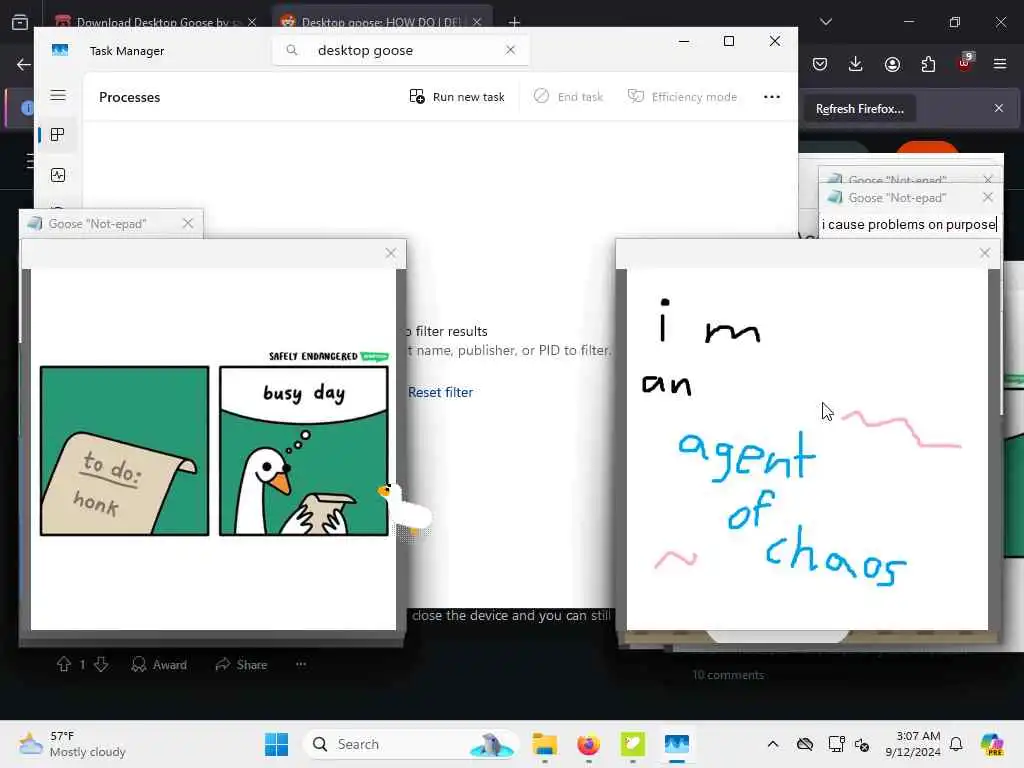
Task: Click the network display tray icon
Action: [836, 744]
